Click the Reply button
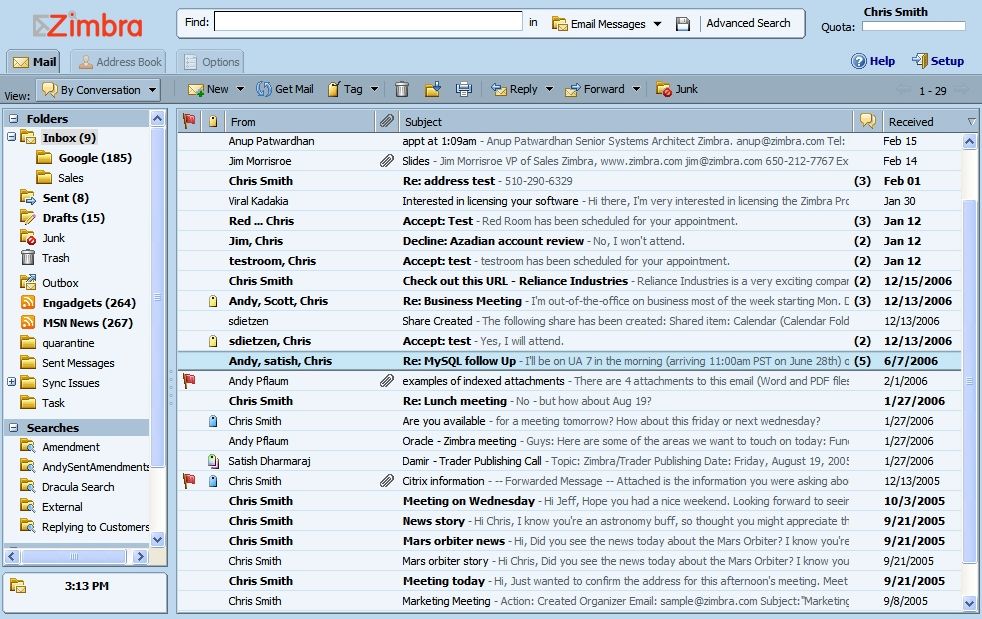The height and width of the screenshot is (619, 982). click(514, 89)
